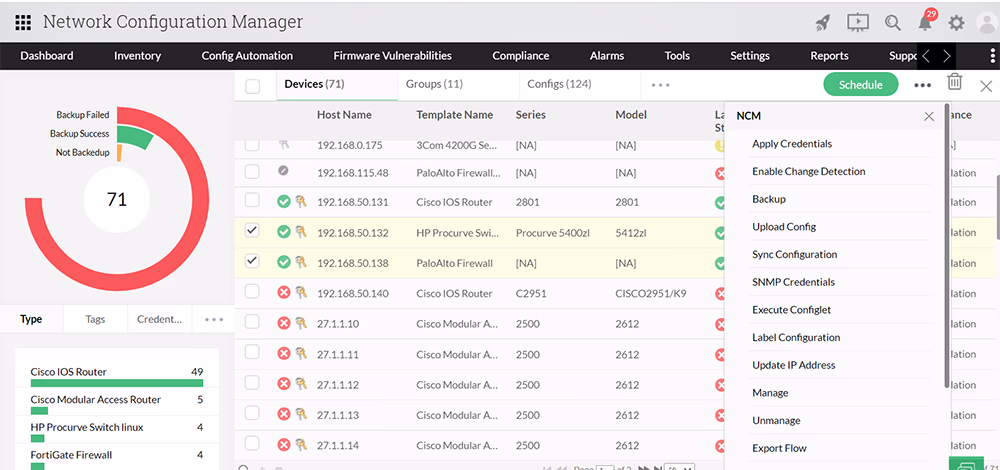Open more actions dots next to Schedule

coord(922,85)
